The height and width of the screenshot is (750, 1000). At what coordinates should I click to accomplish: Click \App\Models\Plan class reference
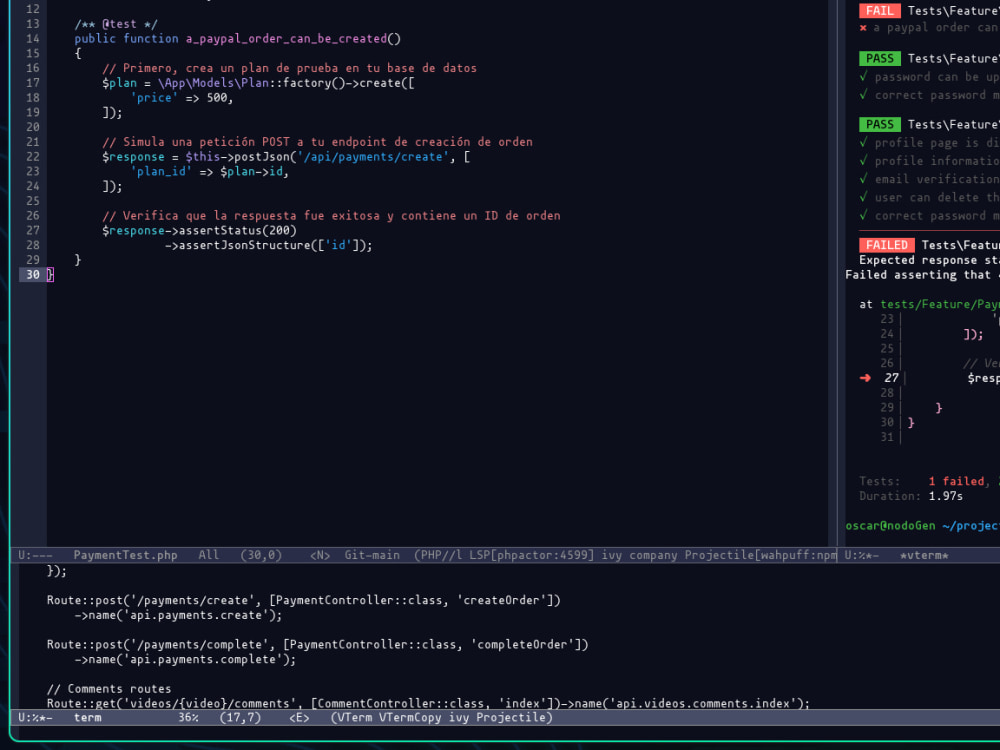coord(214,82)
